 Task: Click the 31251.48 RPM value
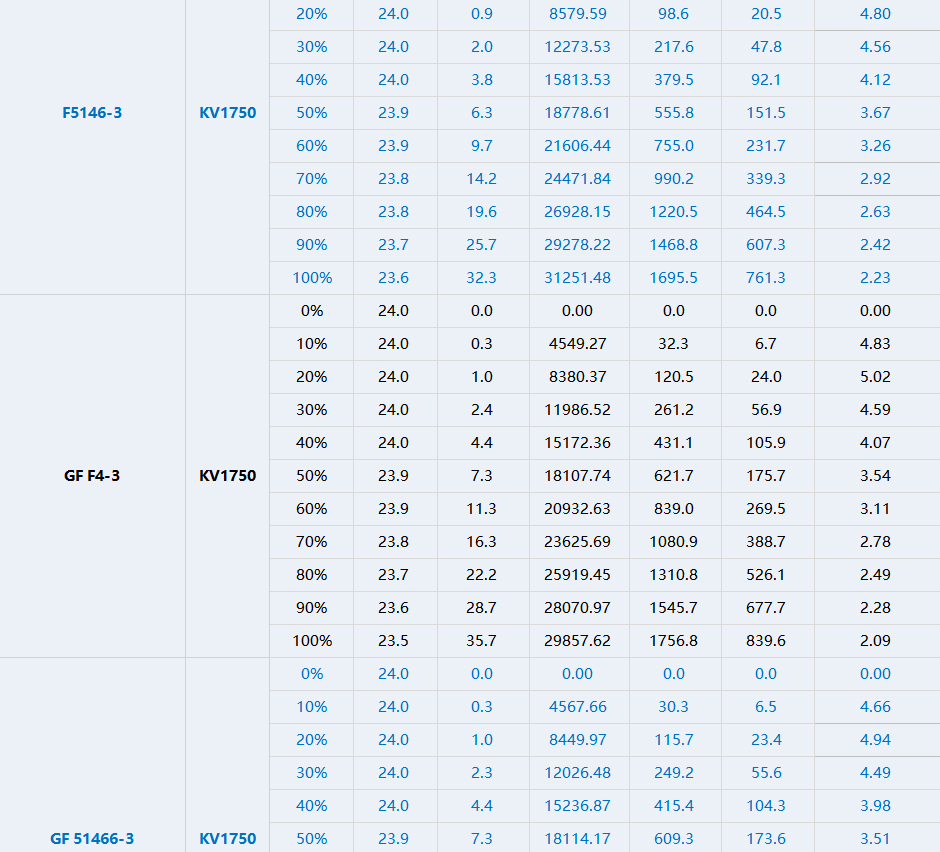[577, 278]
